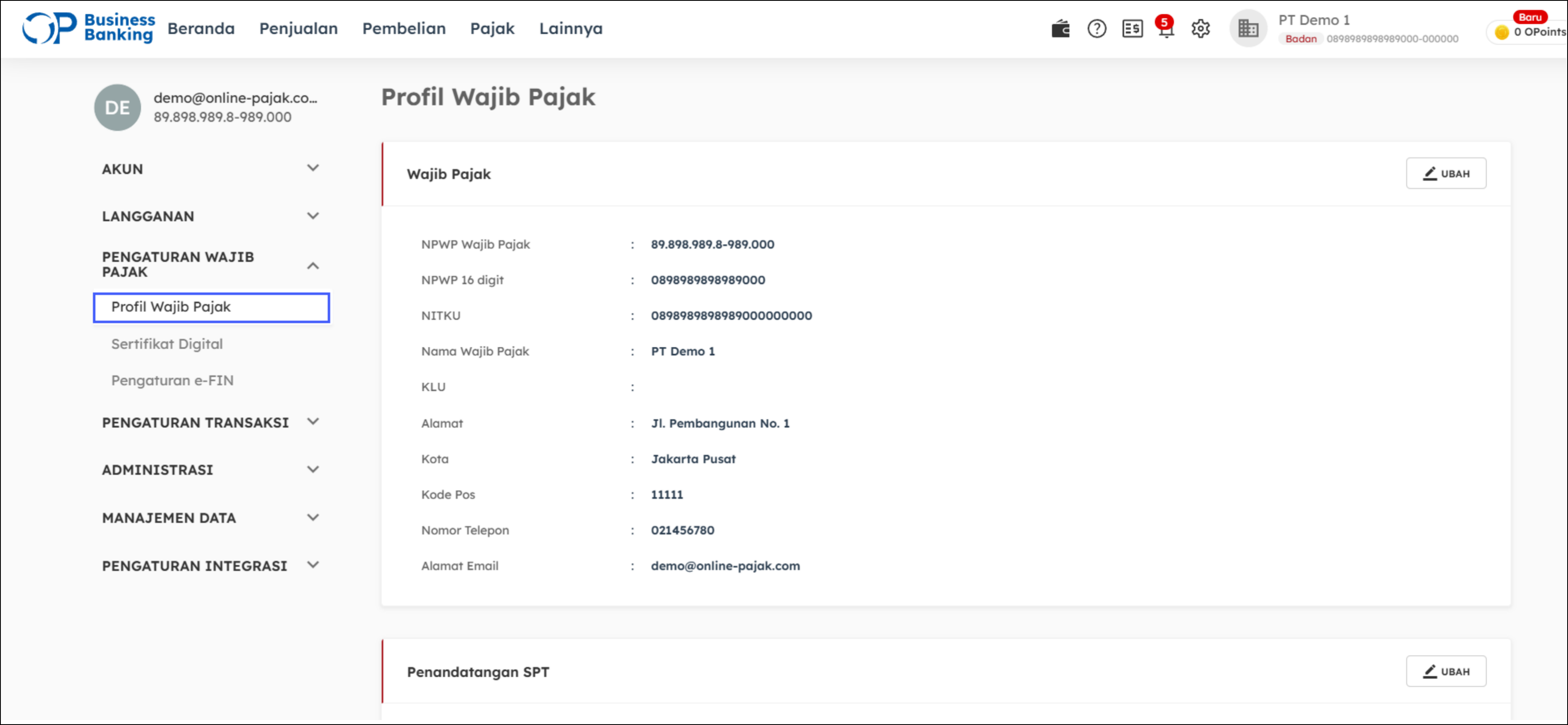Click the help question mark icon
1568x725 pixels.
pos(1096,29)
